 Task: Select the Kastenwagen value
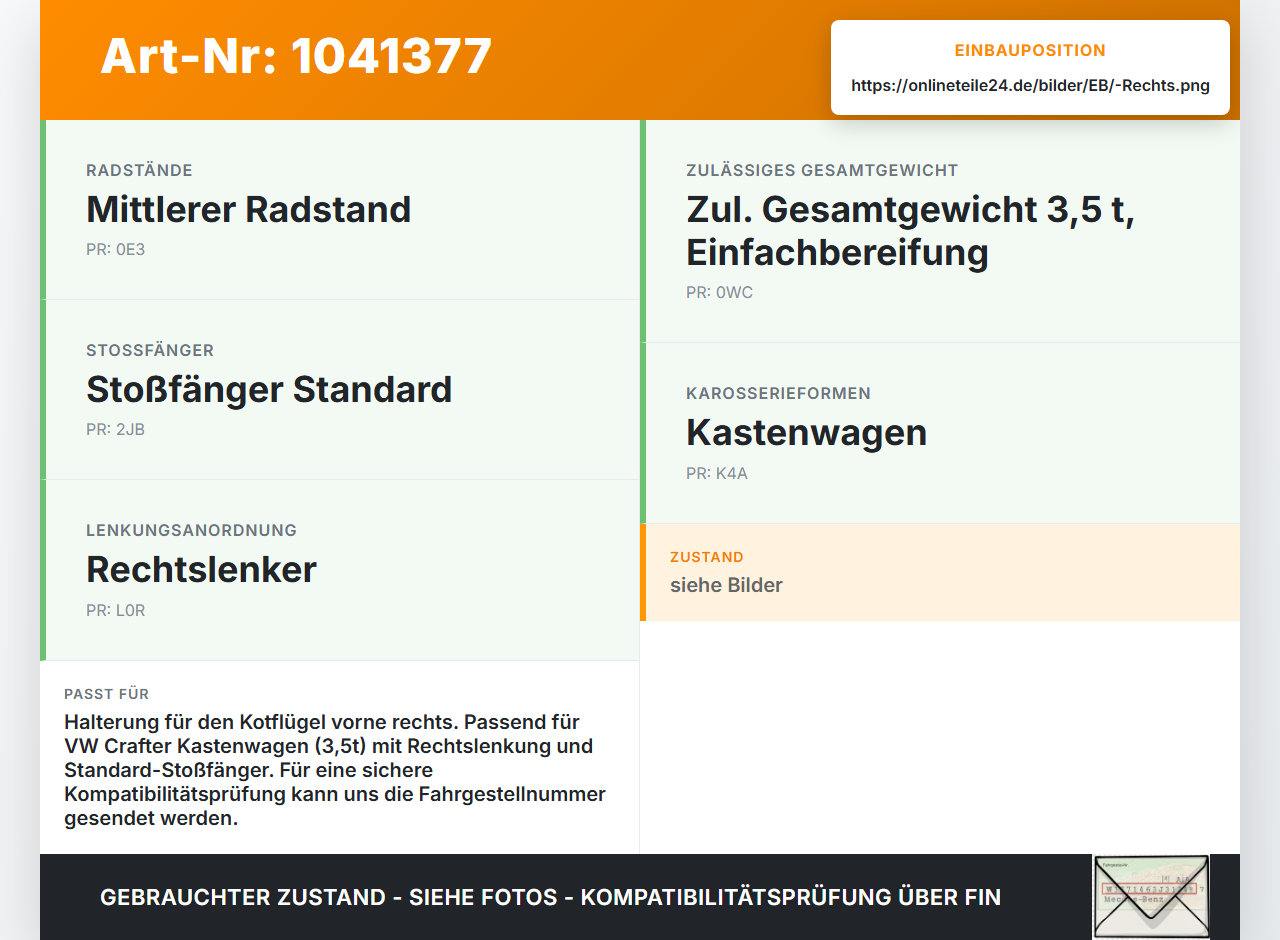point(806,432)
